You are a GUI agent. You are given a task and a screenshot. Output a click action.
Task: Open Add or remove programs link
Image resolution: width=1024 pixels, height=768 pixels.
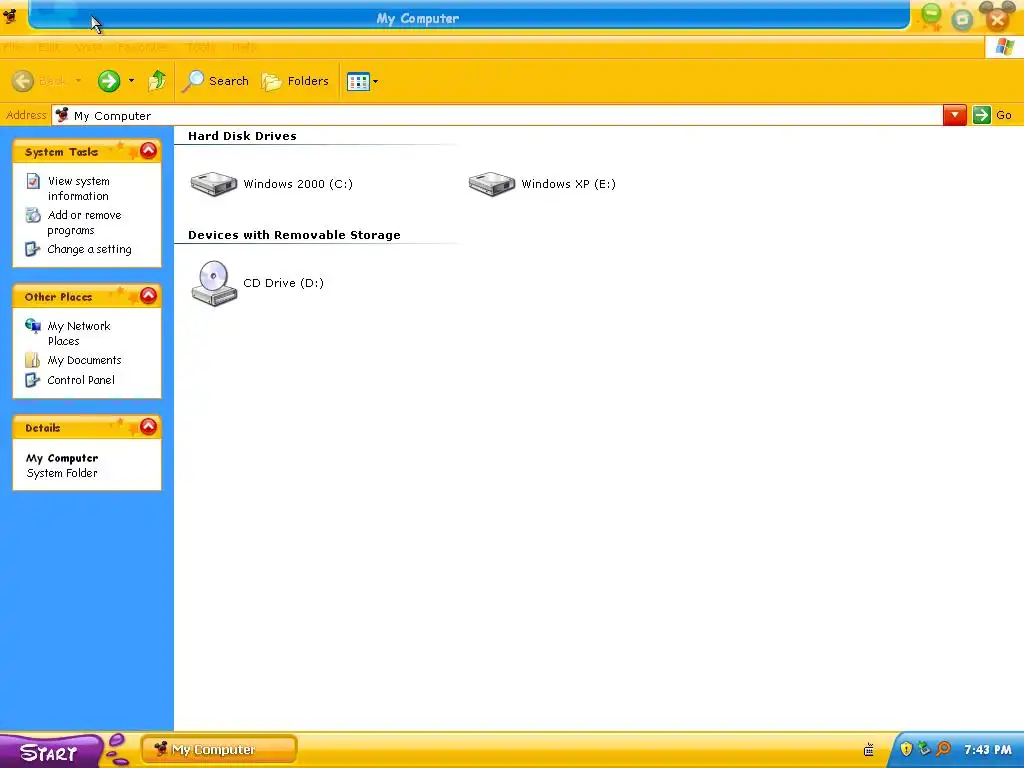click(84, 222)
